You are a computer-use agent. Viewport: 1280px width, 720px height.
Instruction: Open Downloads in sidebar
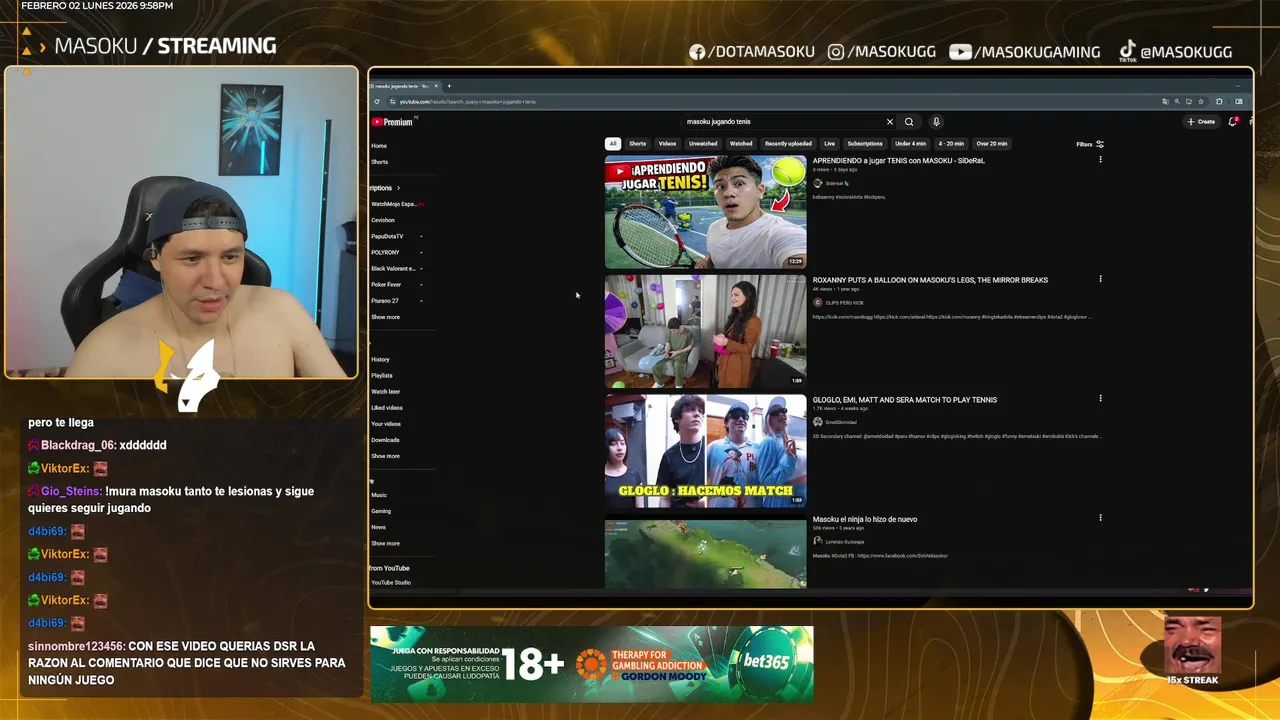tap(385, 440)
